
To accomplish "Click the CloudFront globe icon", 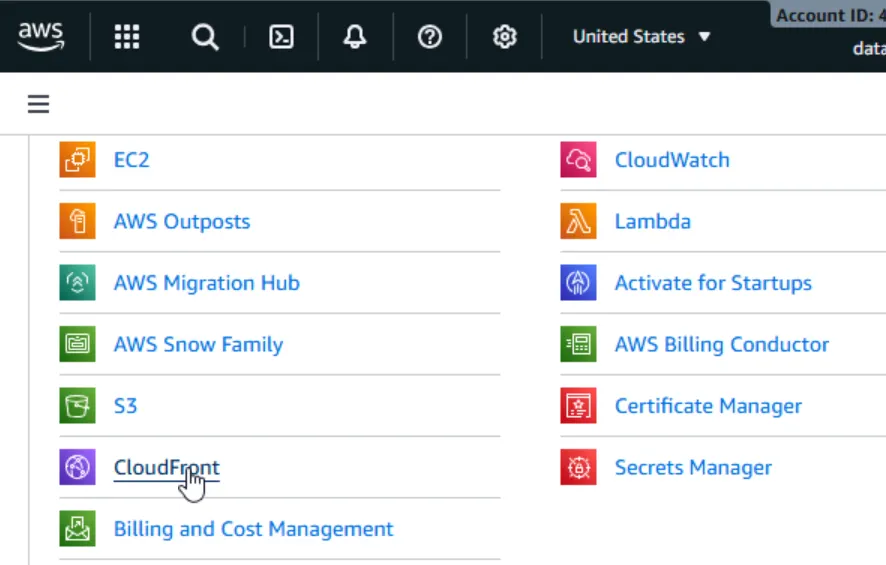I will 77,467.
